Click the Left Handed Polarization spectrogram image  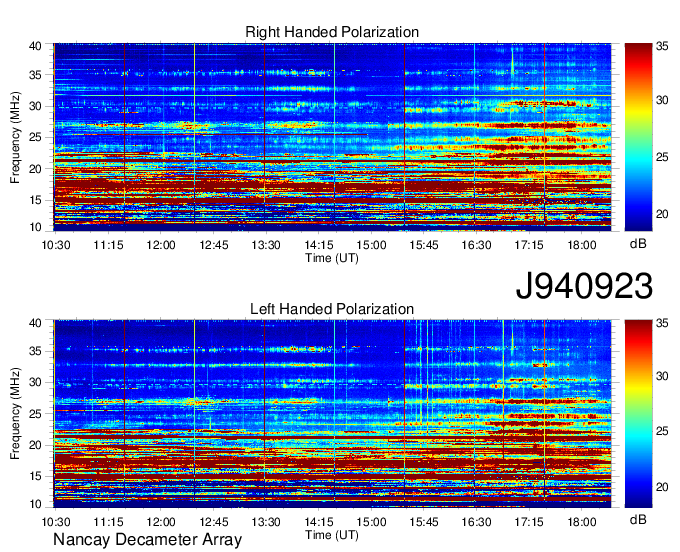point(332,413)
